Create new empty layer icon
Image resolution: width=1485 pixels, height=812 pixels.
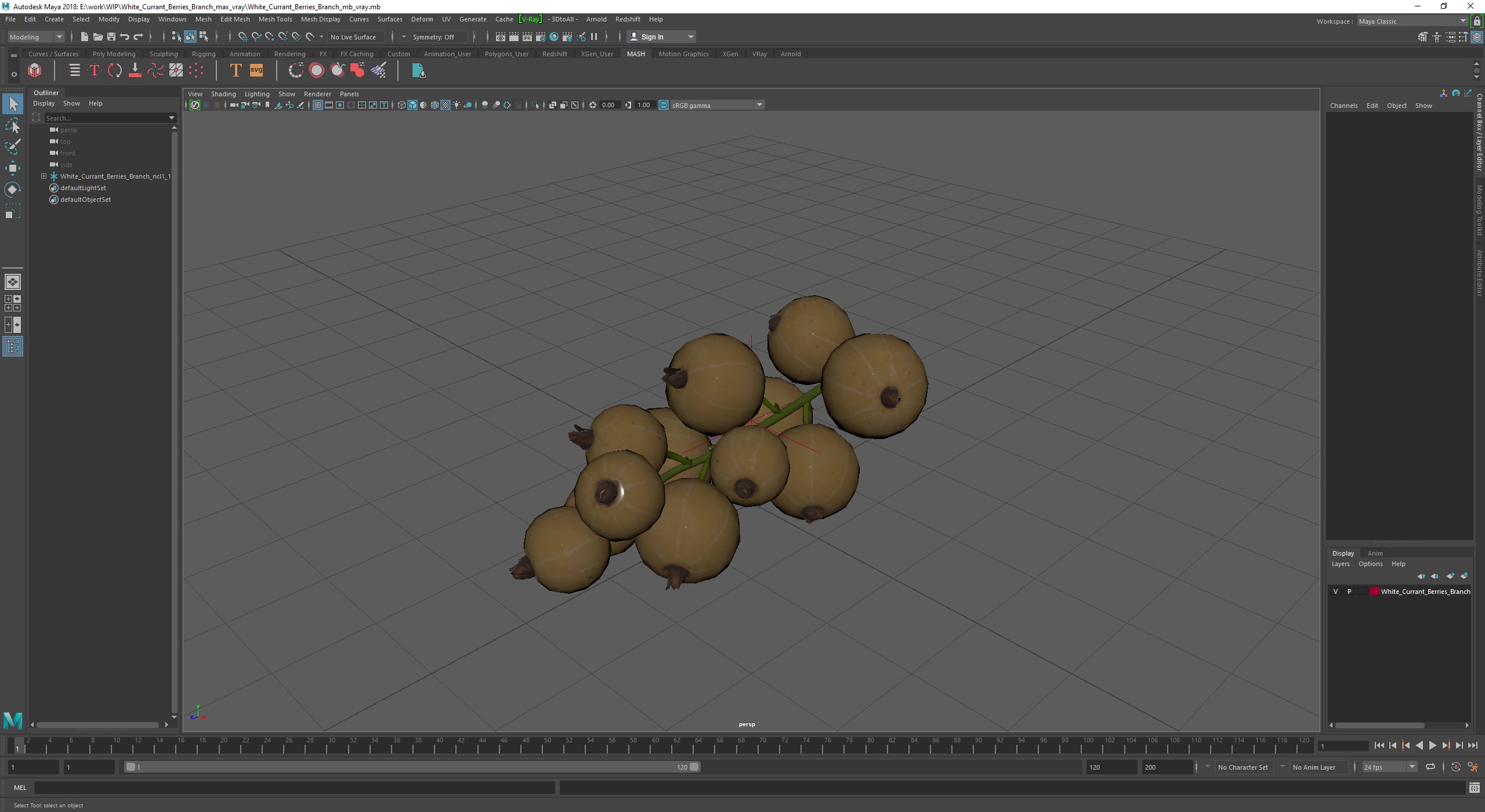[1450, 576]
